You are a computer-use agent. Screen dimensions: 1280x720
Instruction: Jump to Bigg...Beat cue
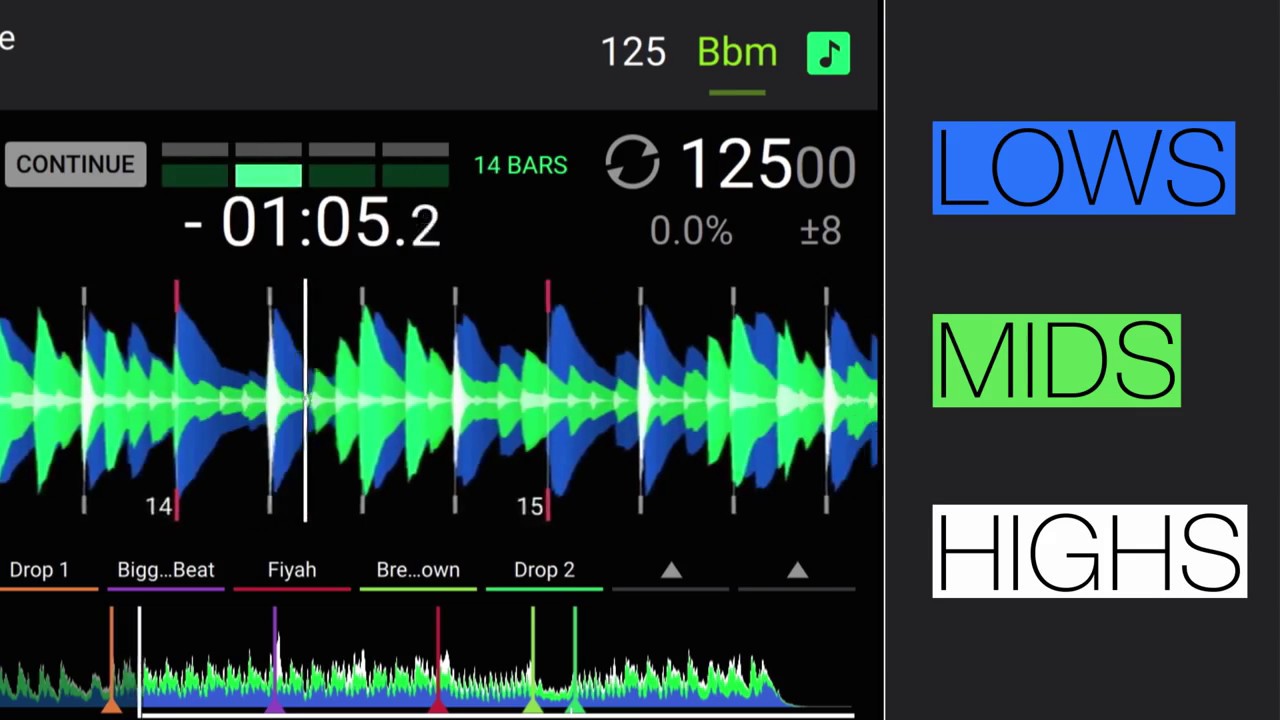(166, 570)
